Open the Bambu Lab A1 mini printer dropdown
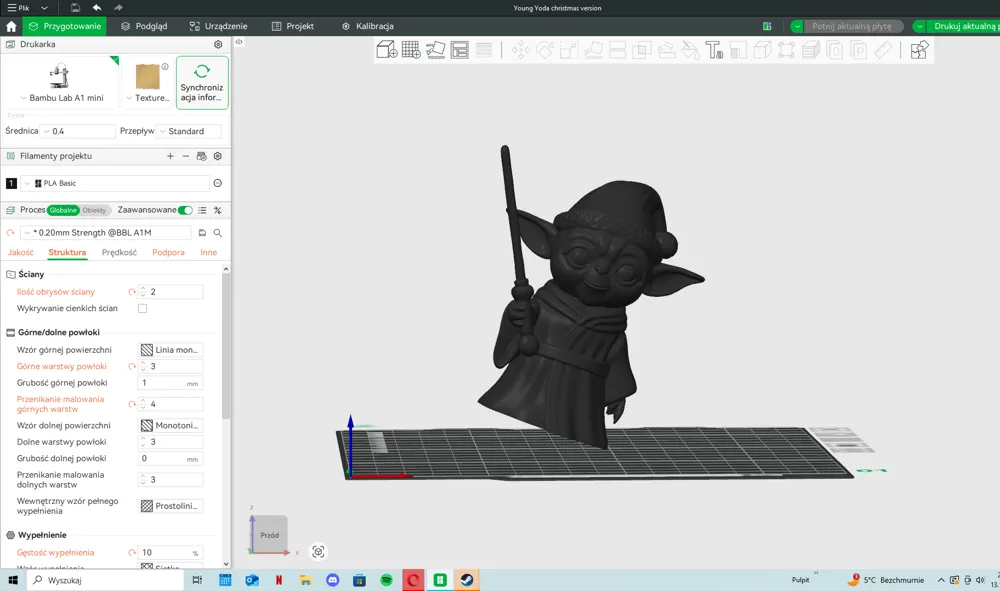The image size is (1000, 591). click(x=61, y=98)
